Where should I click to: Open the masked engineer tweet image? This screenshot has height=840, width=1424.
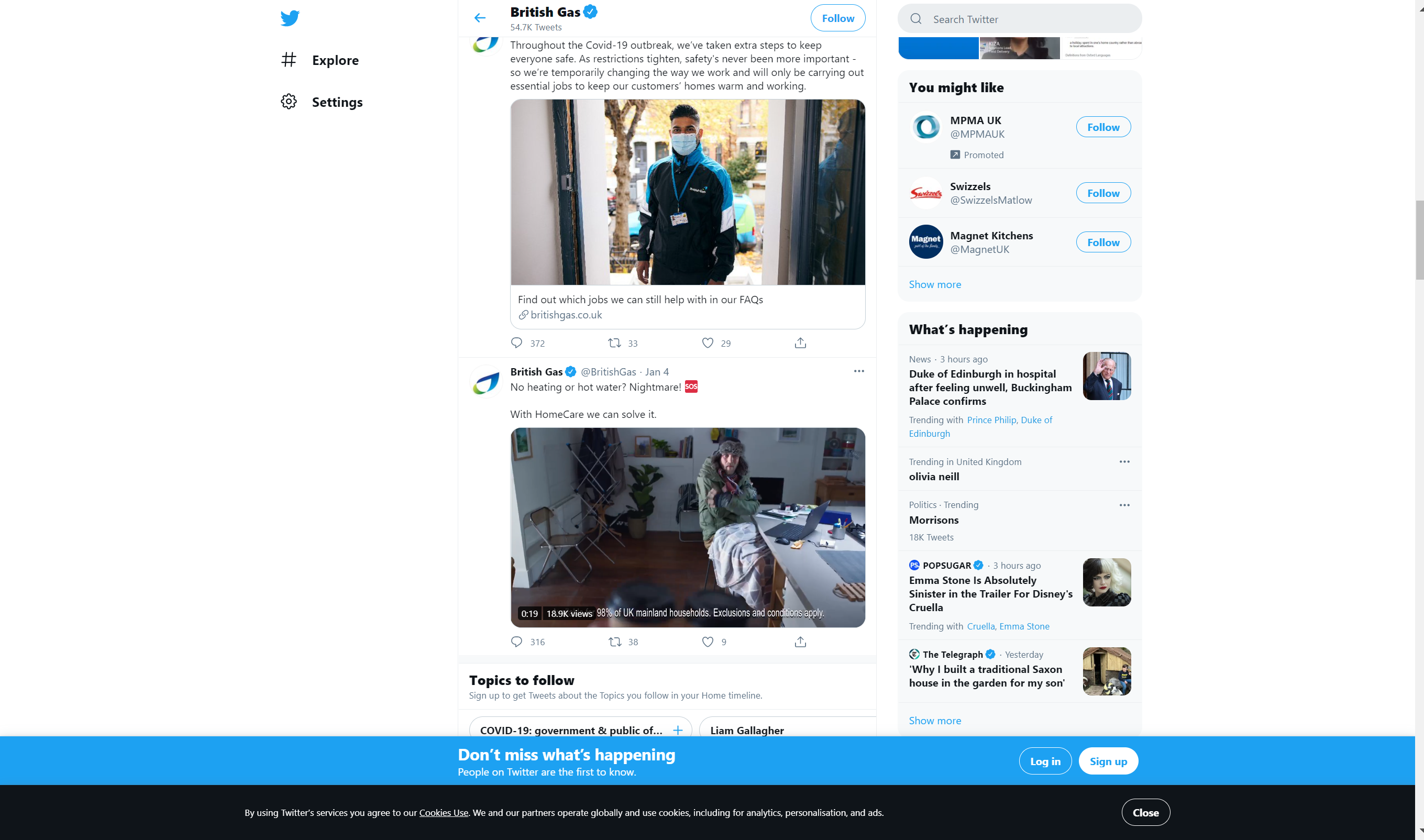[688, 192]
